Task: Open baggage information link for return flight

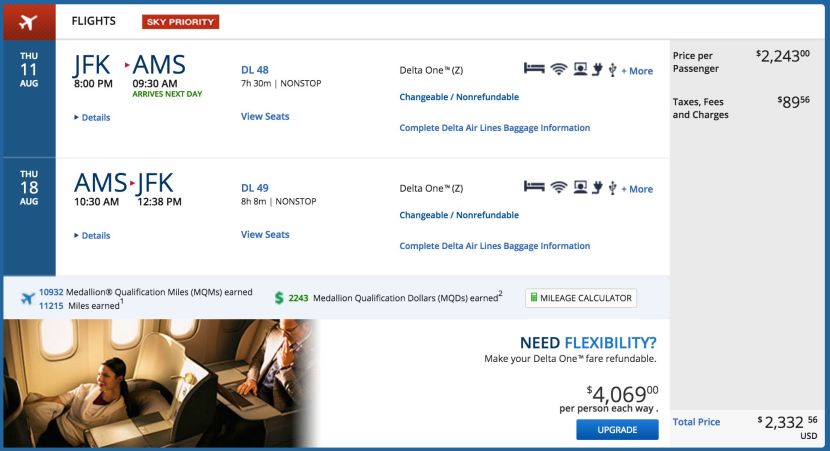Action: (x=494, y=246)
